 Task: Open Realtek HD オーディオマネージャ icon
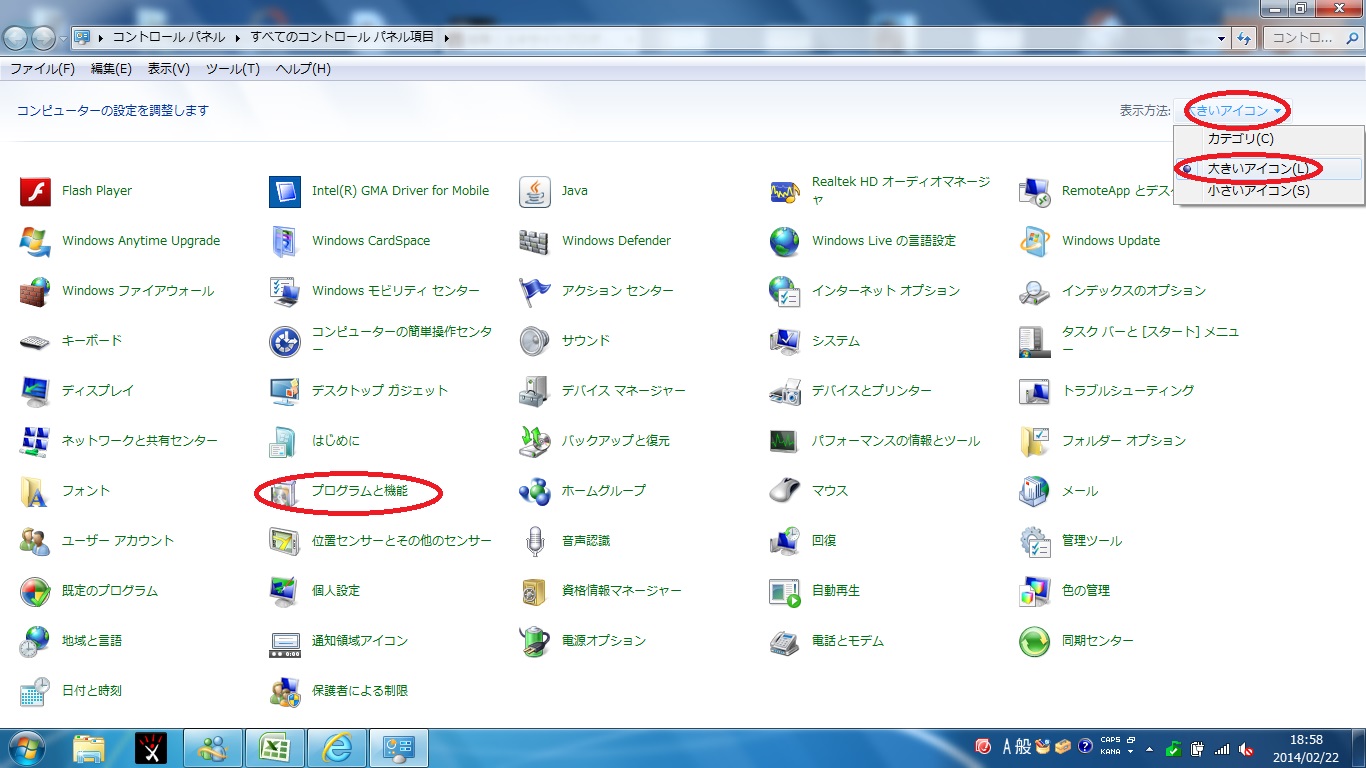pos(785,191)
